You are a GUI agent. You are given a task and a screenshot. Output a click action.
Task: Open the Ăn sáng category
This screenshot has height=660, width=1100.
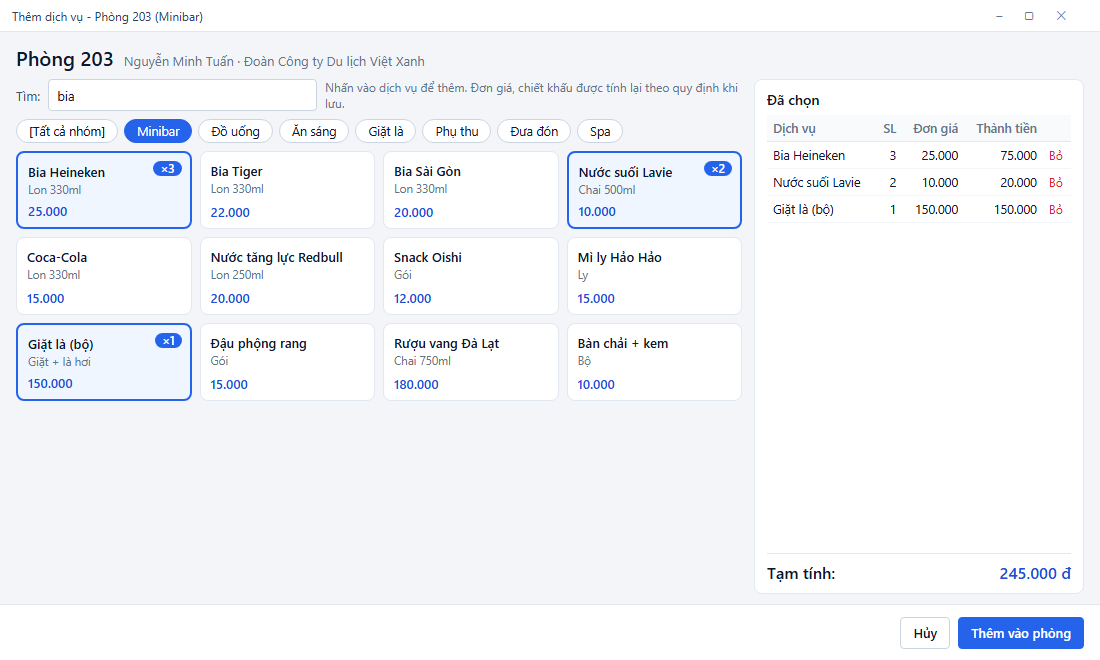[x=314, y=131]
